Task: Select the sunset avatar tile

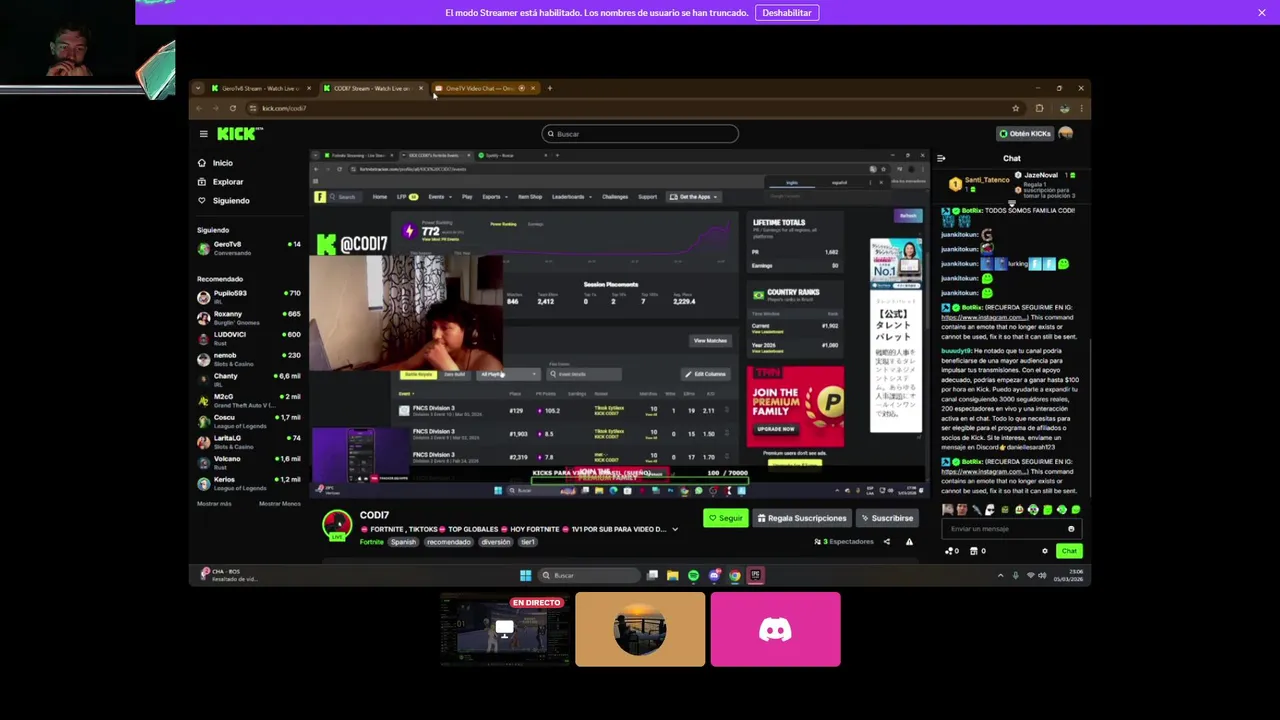Action: pos(640,629)
